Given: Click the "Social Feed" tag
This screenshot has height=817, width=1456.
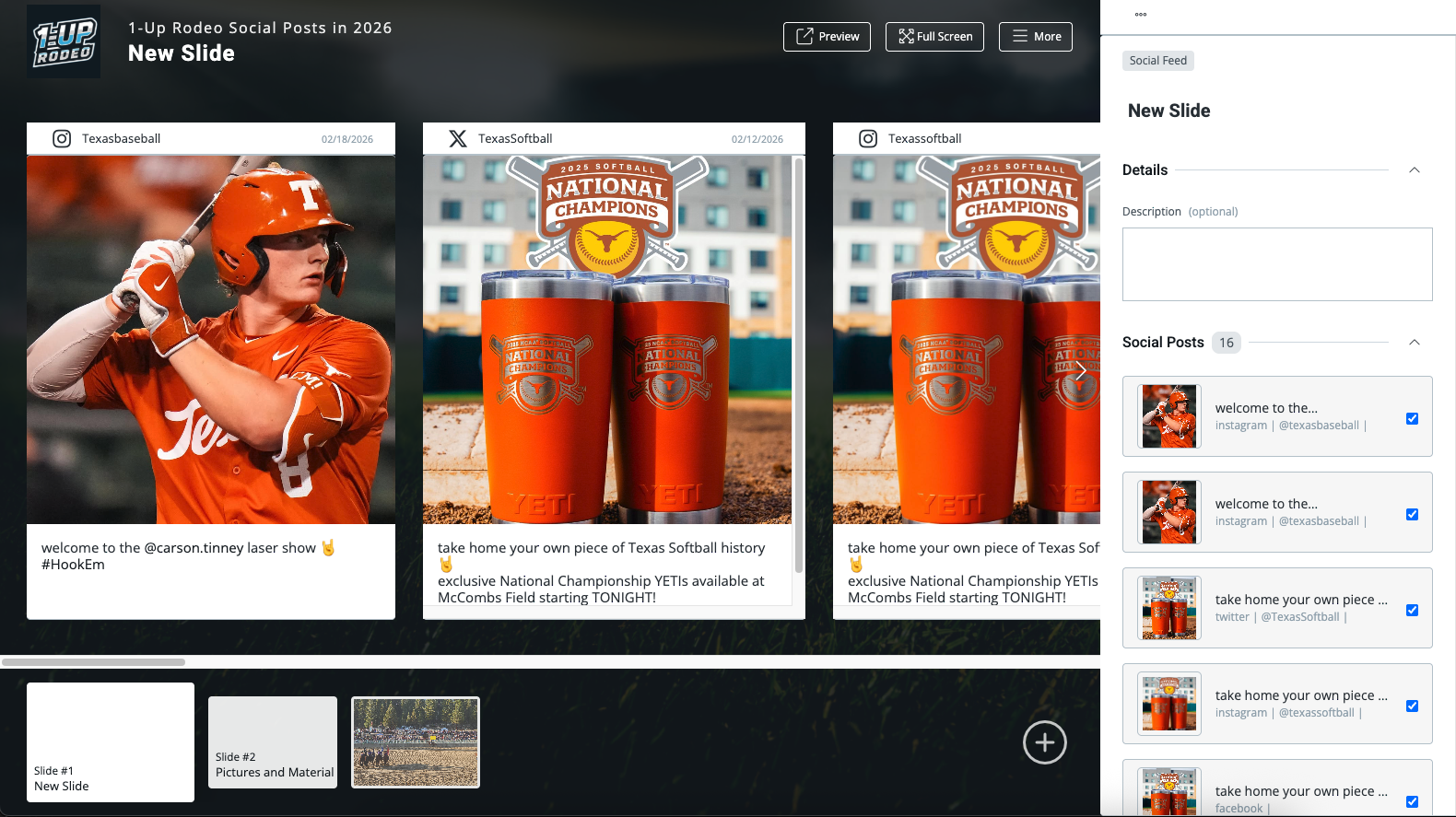Looking at the screenshot, I should click(1158, 61).
